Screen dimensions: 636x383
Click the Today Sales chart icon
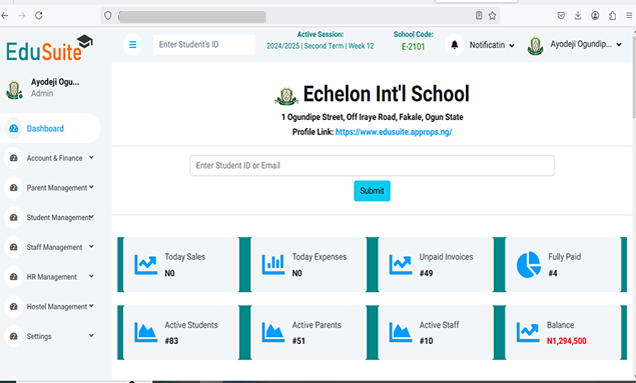pyautogui.click(x=146, y=265)
